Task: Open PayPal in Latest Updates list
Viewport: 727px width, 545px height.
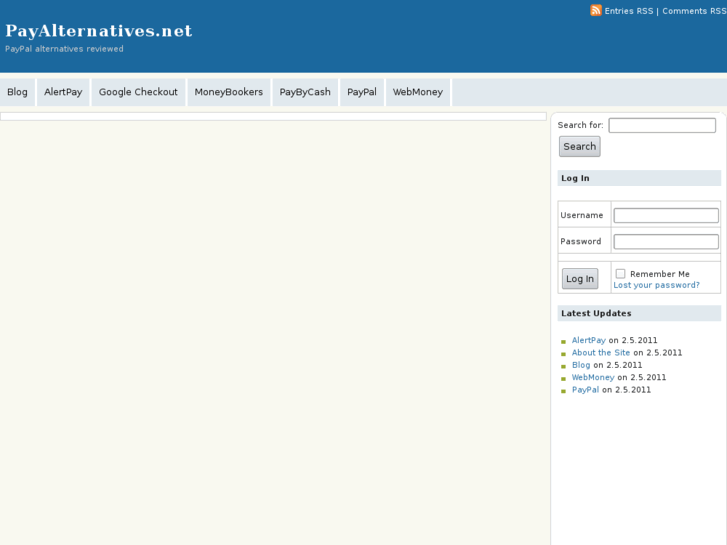Action: tap(585, 390)
